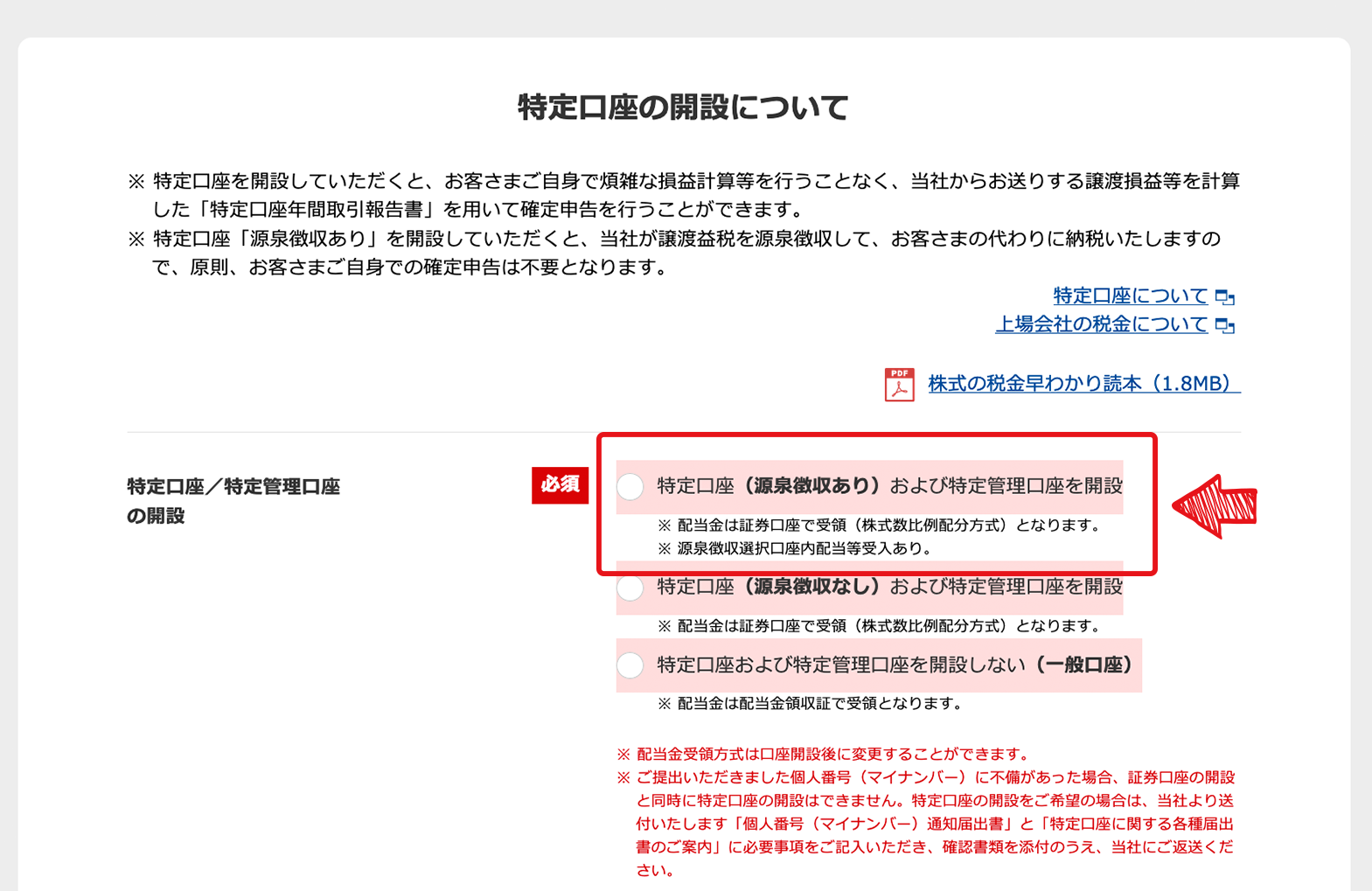Click the 特定口座（源泉徴収なし）option label text
The width and height of the screenshot is (1372, 891).
(889, 587)
